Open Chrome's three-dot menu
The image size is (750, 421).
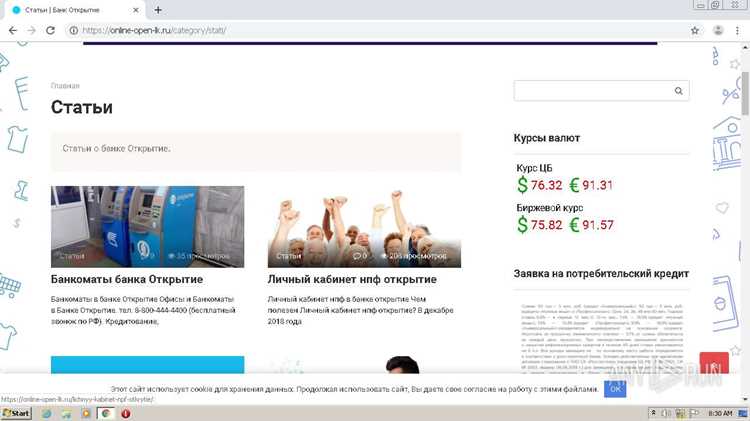click(737, 30)
